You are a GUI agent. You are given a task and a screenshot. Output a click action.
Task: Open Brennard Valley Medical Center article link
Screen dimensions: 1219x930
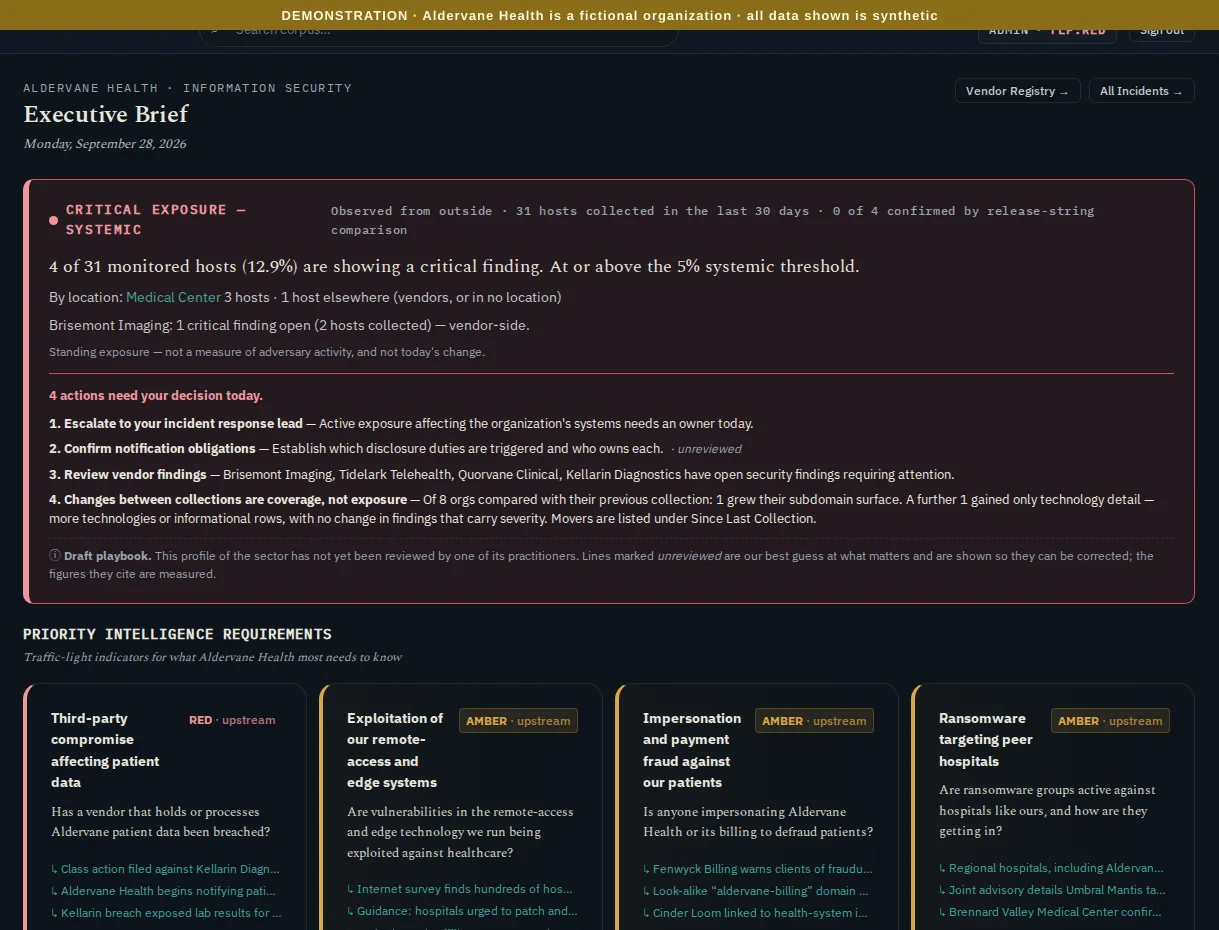[1051, 912]
